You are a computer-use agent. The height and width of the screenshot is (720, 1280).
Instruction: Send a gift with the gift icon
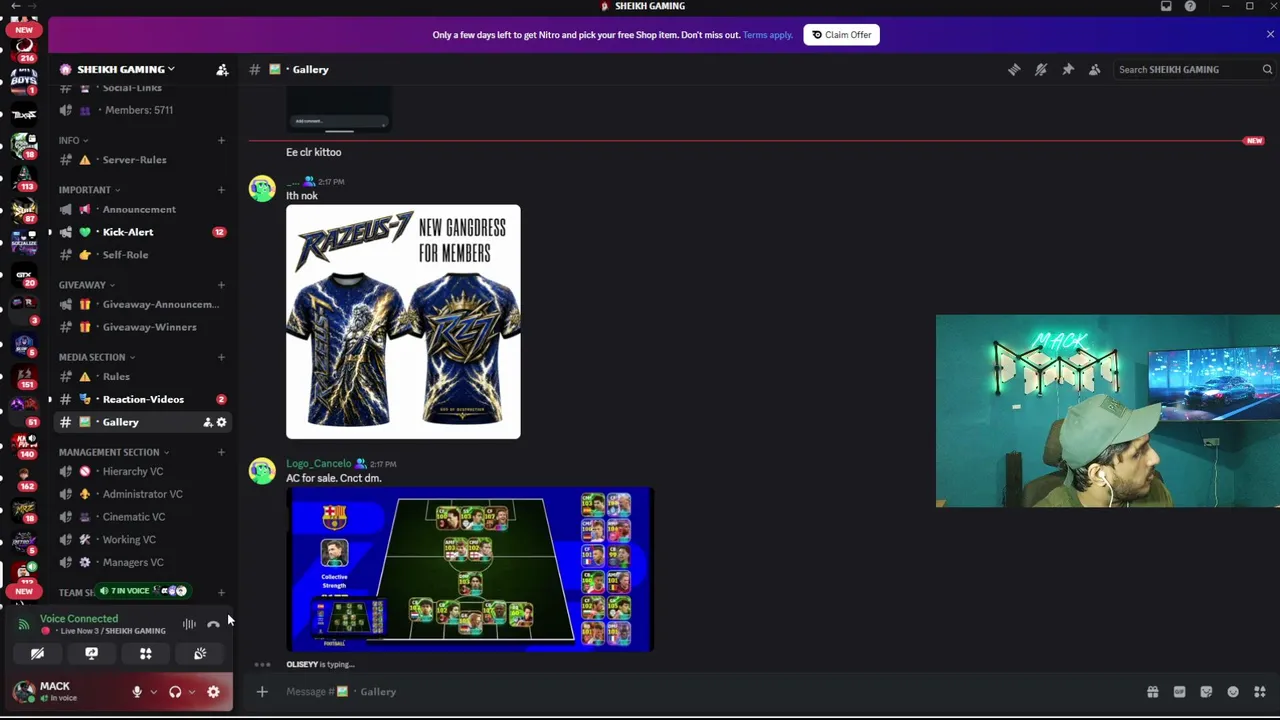[x=1153, y=692]
